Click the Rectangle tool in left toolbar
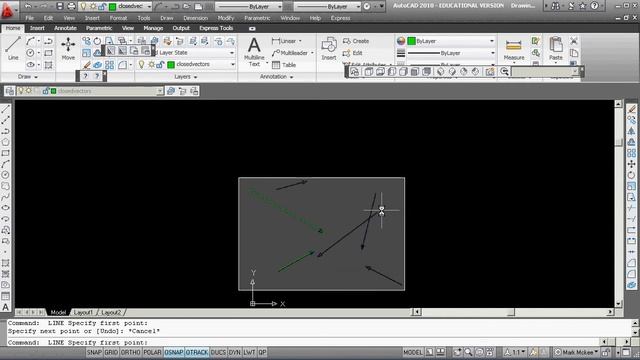This screenshot has width=640, height=360. click(x=5, y=153)
